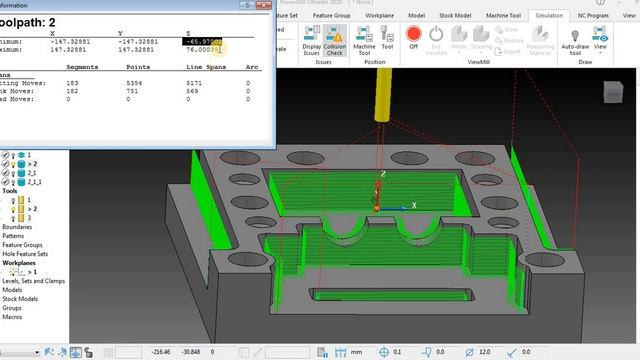Select Macros in explorer

click(x=12, y=317)
